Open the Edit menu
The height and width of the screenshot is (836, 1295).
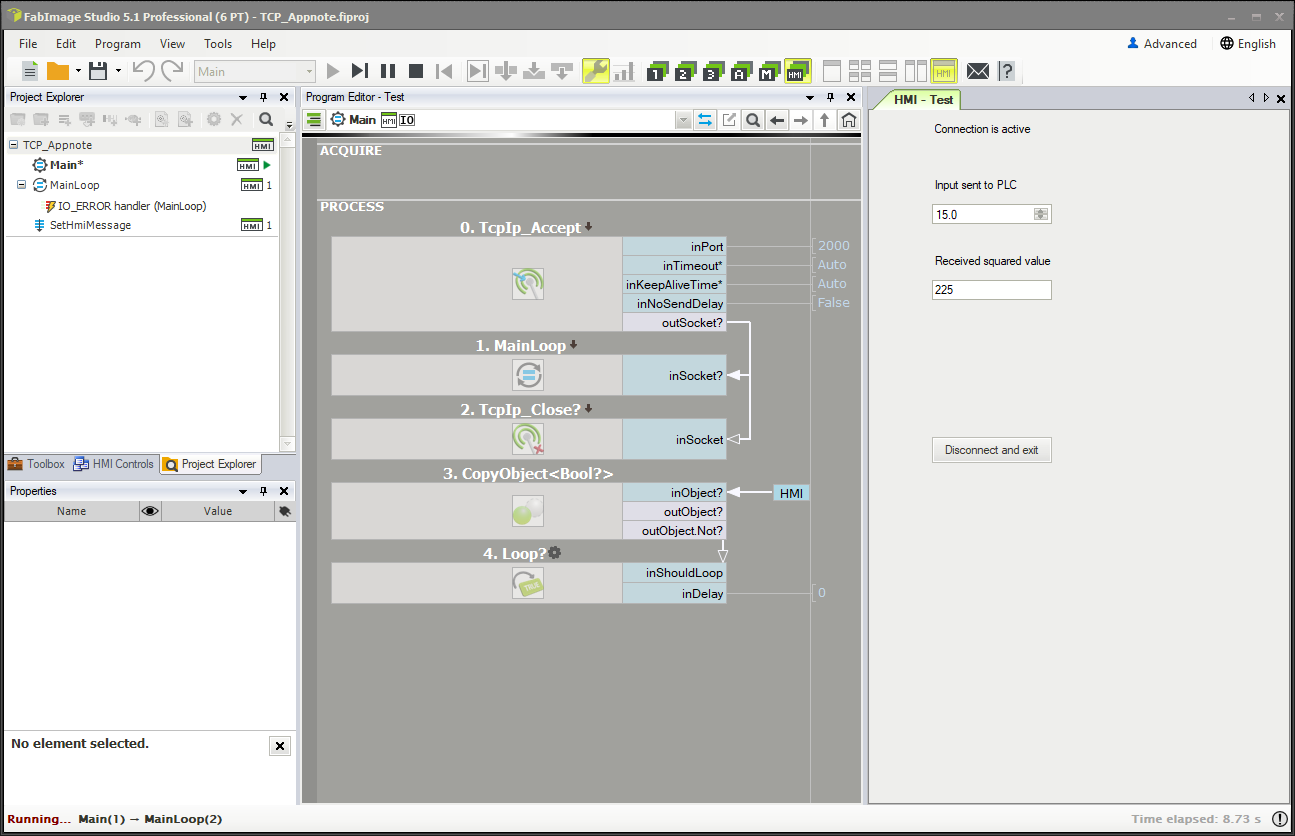(66, 44)
